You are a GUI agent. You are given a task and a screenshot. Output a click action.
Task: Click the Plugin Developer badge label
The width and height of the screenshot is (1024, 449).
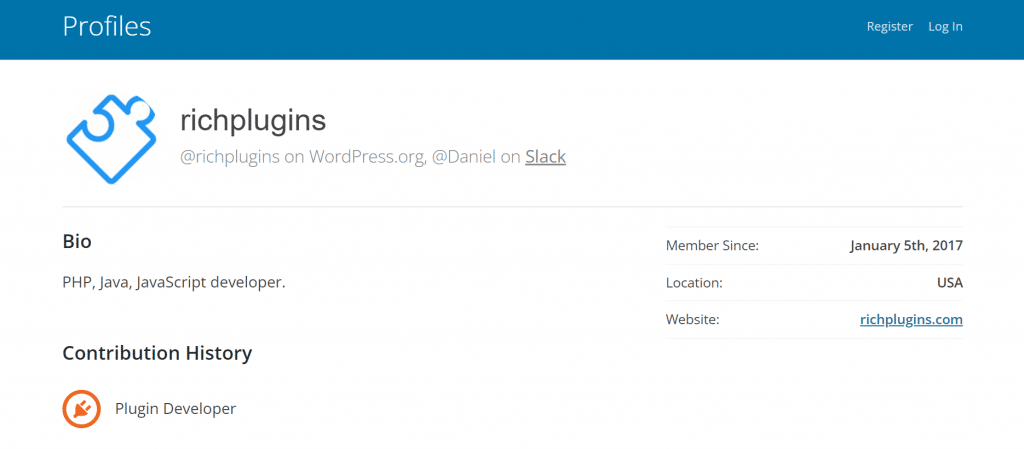[175, 408]
